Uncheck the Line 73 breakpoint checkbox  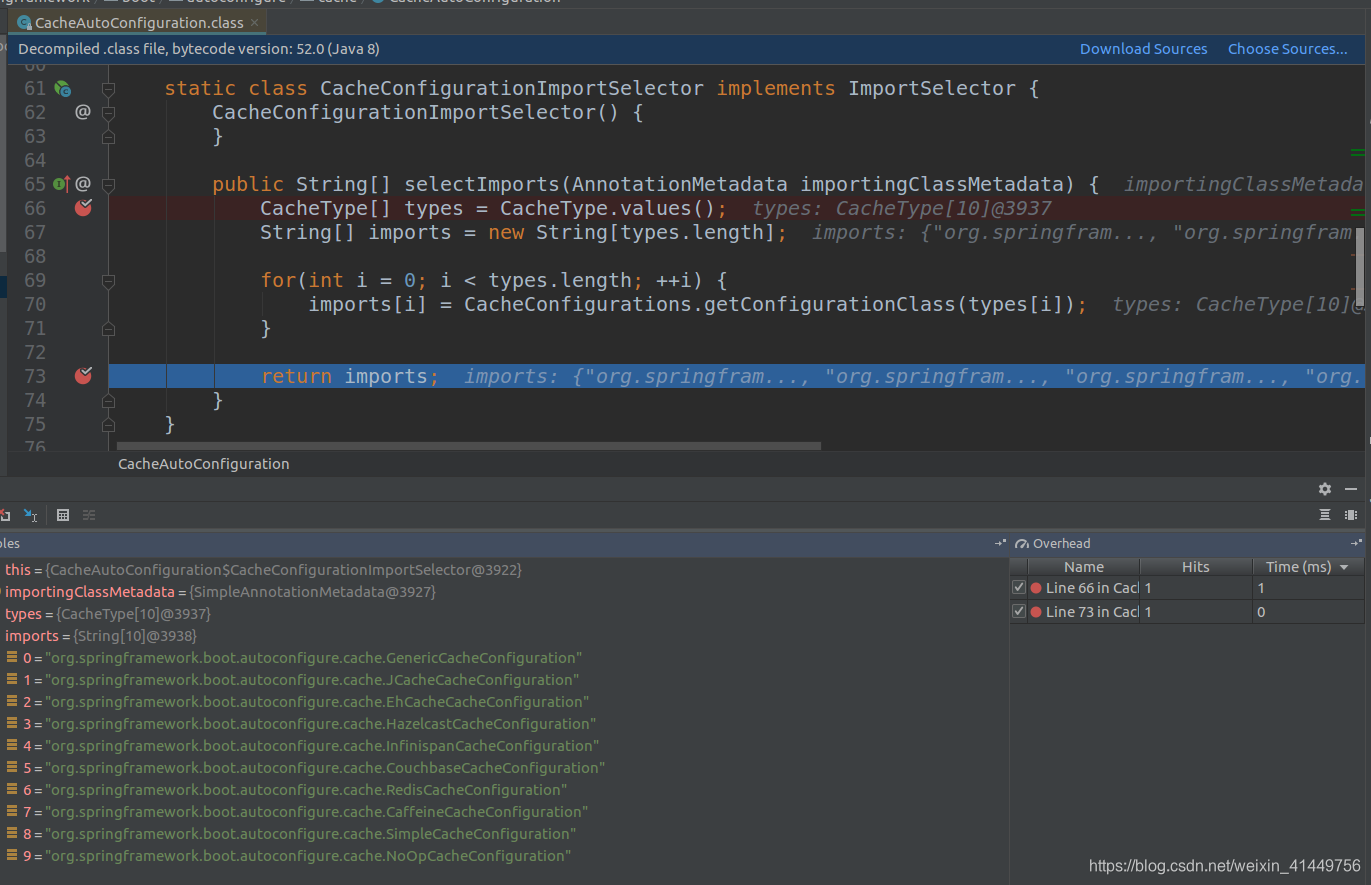1019,612
